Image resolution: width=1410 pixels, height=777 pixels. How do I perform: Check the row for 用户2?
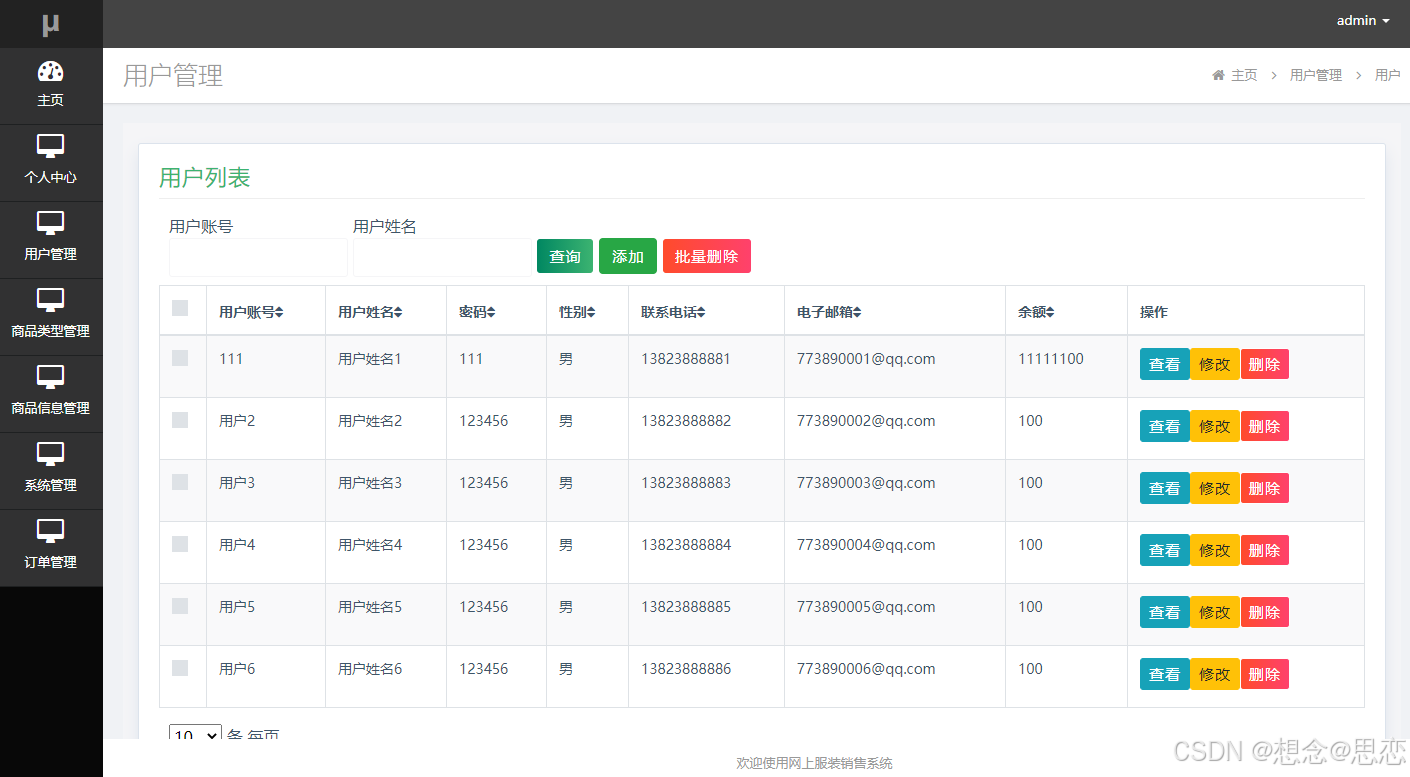pyautogui.click(x=180, y=420)
